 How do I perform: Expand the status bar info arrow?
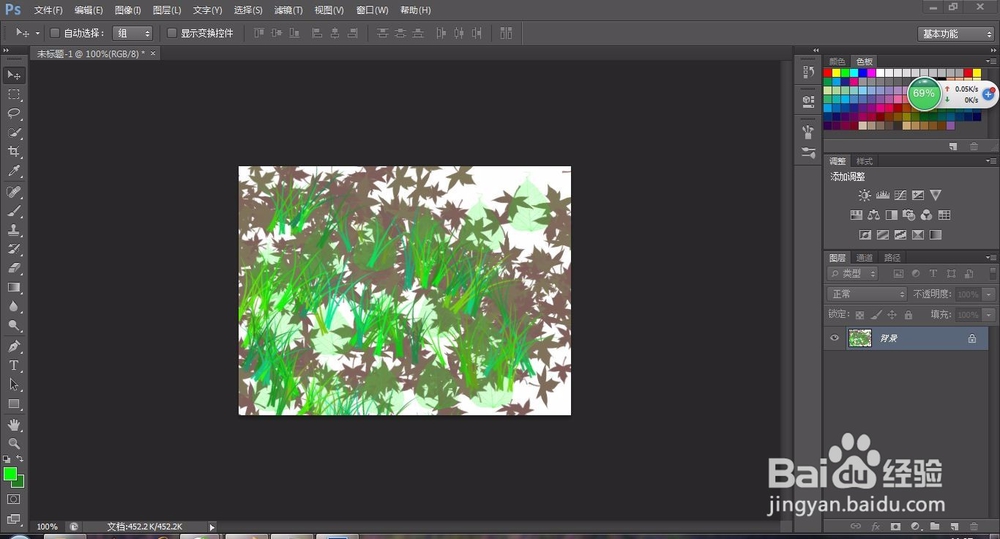click(212, 527)
